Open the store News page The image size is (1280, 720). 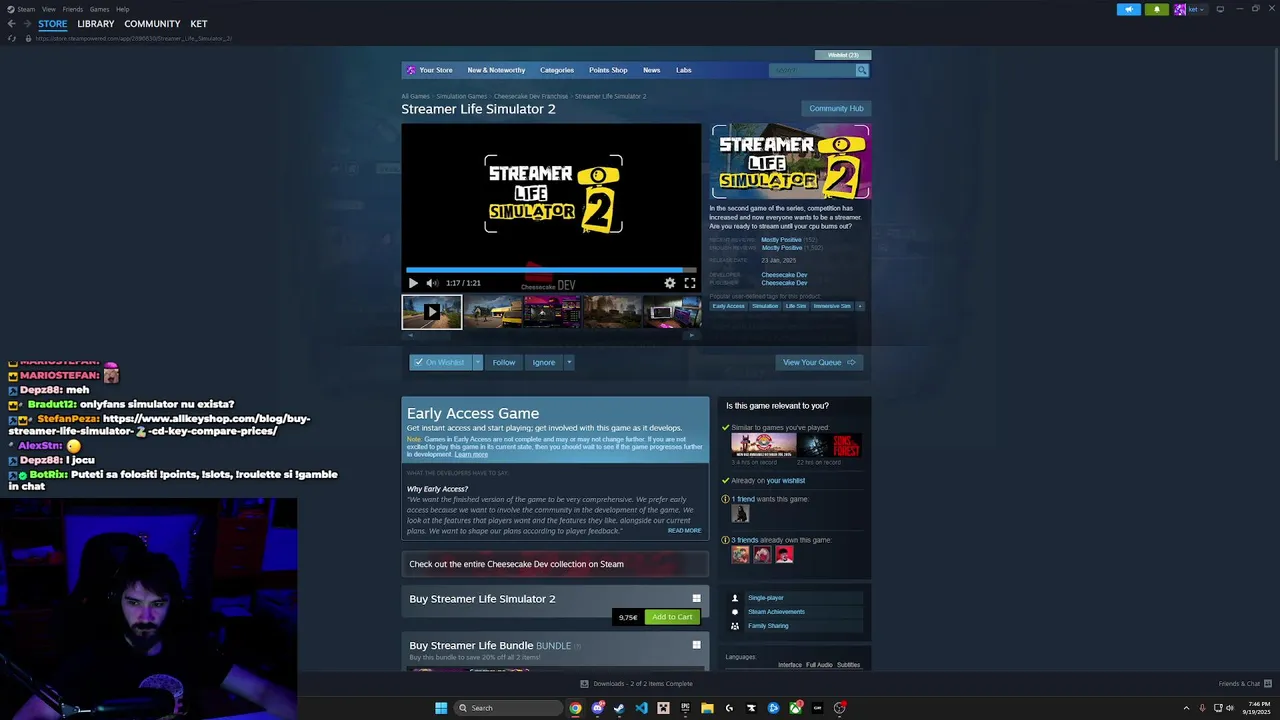click(x=652, y=70)
